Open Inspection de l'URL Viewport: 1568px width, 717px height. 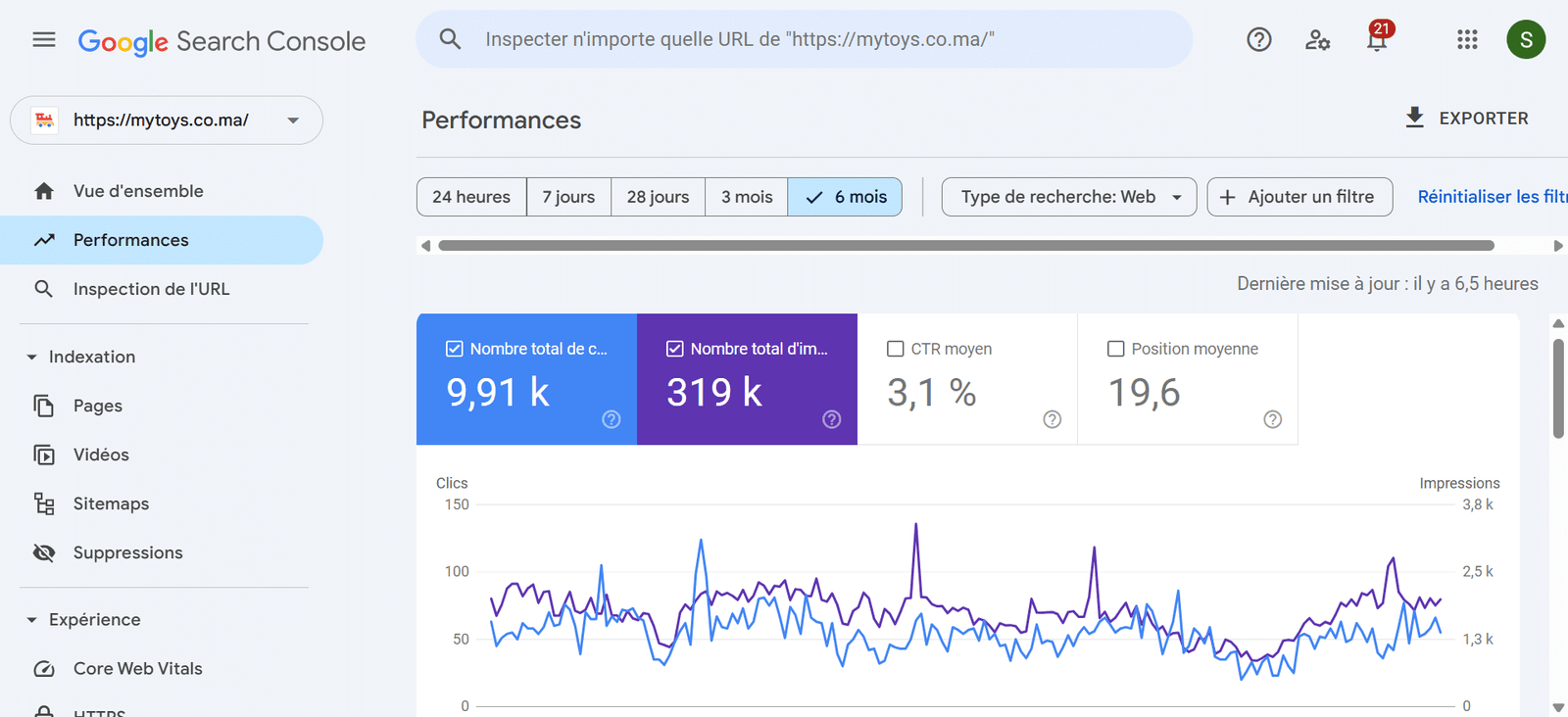click(162, 289)
